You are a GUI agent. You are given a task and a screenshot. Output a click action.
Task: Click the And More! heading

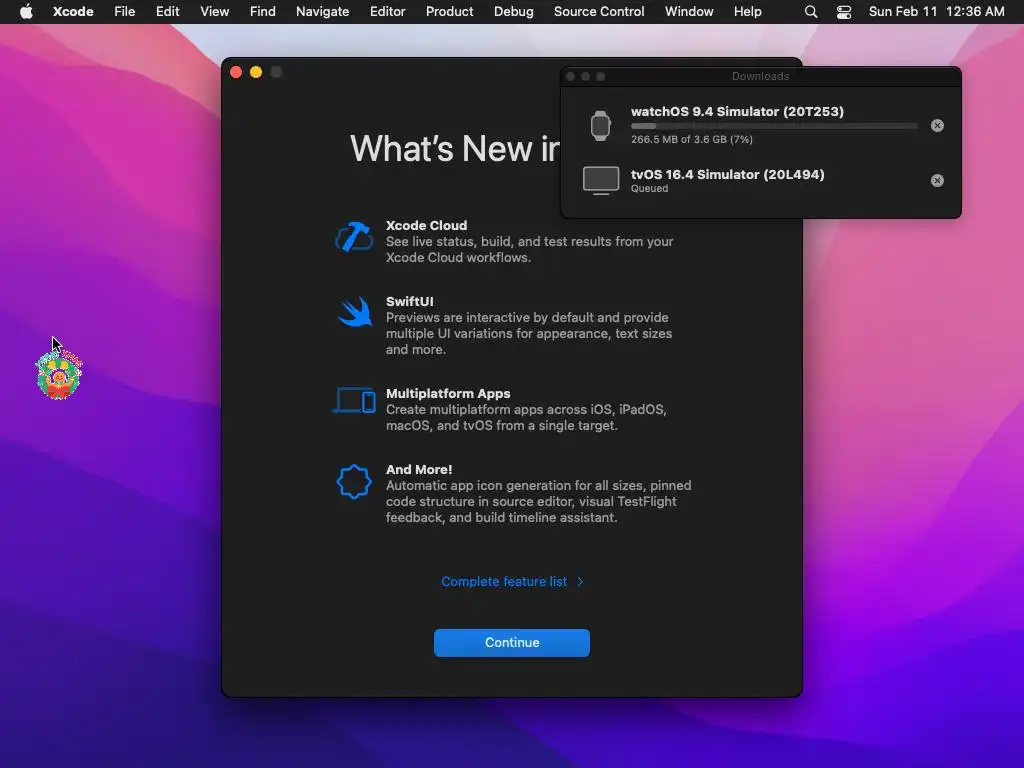point(419,469)
